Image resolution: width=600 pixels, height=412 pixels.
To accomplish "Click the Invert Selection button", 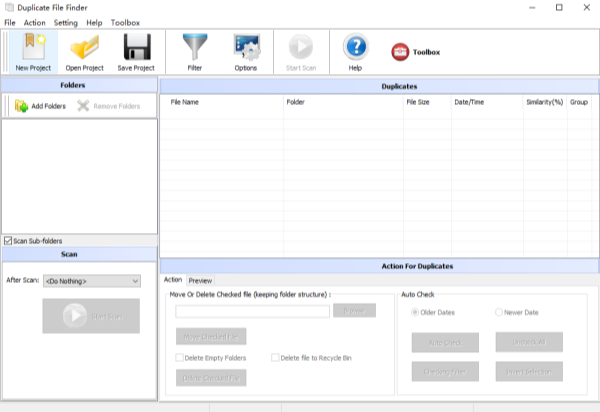I will (529, 371).
